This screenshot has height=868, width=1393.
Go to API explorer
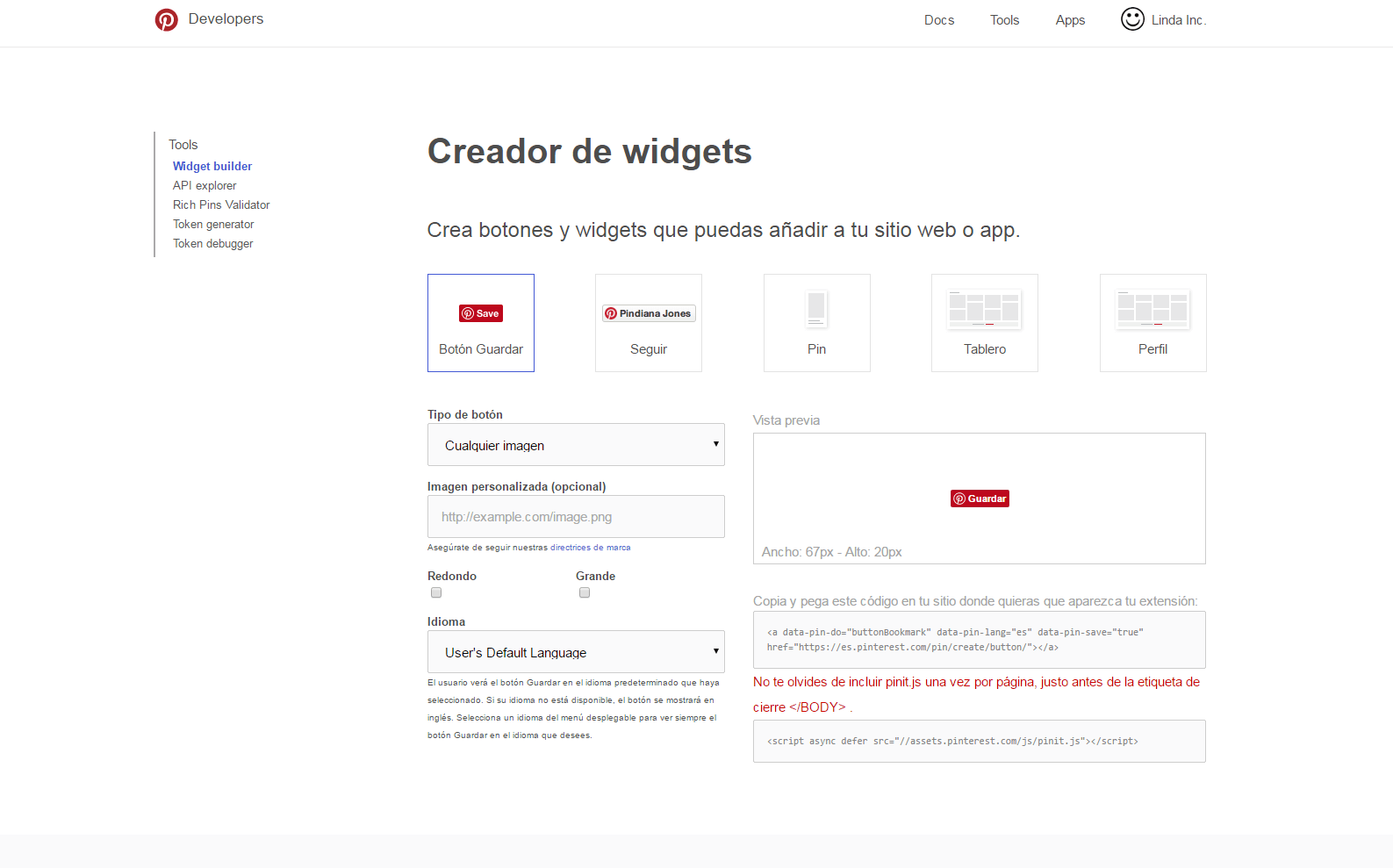pyautogui.click(x=205, y=185)
